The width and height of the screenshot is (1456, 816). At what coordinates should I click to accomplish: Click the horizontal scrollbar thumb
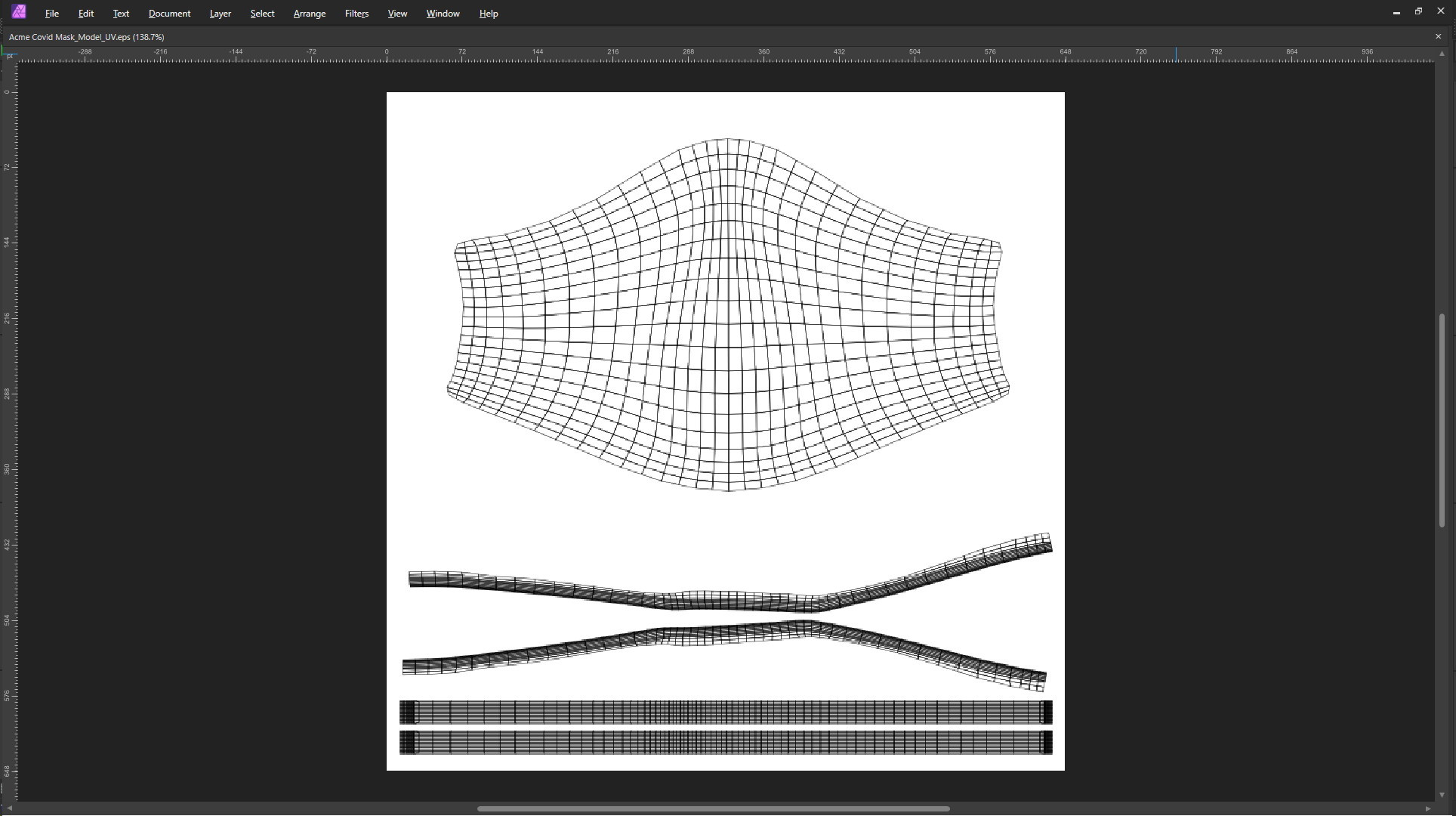tap(713, 808)
